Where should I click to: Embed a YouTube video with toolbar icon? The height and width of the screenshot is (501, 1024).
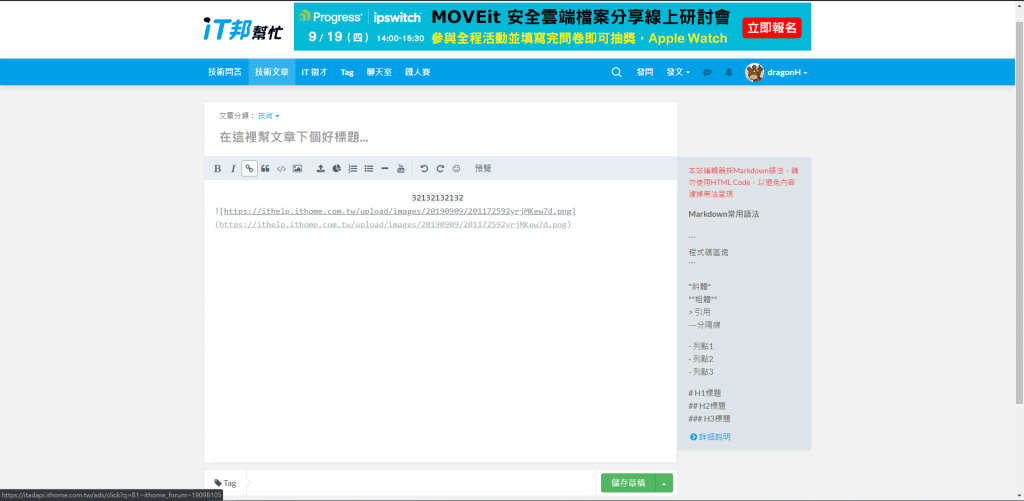[x=400, y=169]
